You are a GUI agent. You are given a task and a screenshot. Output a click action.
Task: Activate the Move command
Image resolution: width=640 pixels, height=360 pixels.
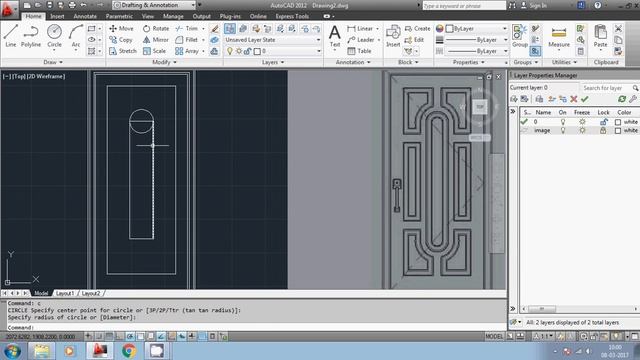pyautogui.click(x=121, y=29)
